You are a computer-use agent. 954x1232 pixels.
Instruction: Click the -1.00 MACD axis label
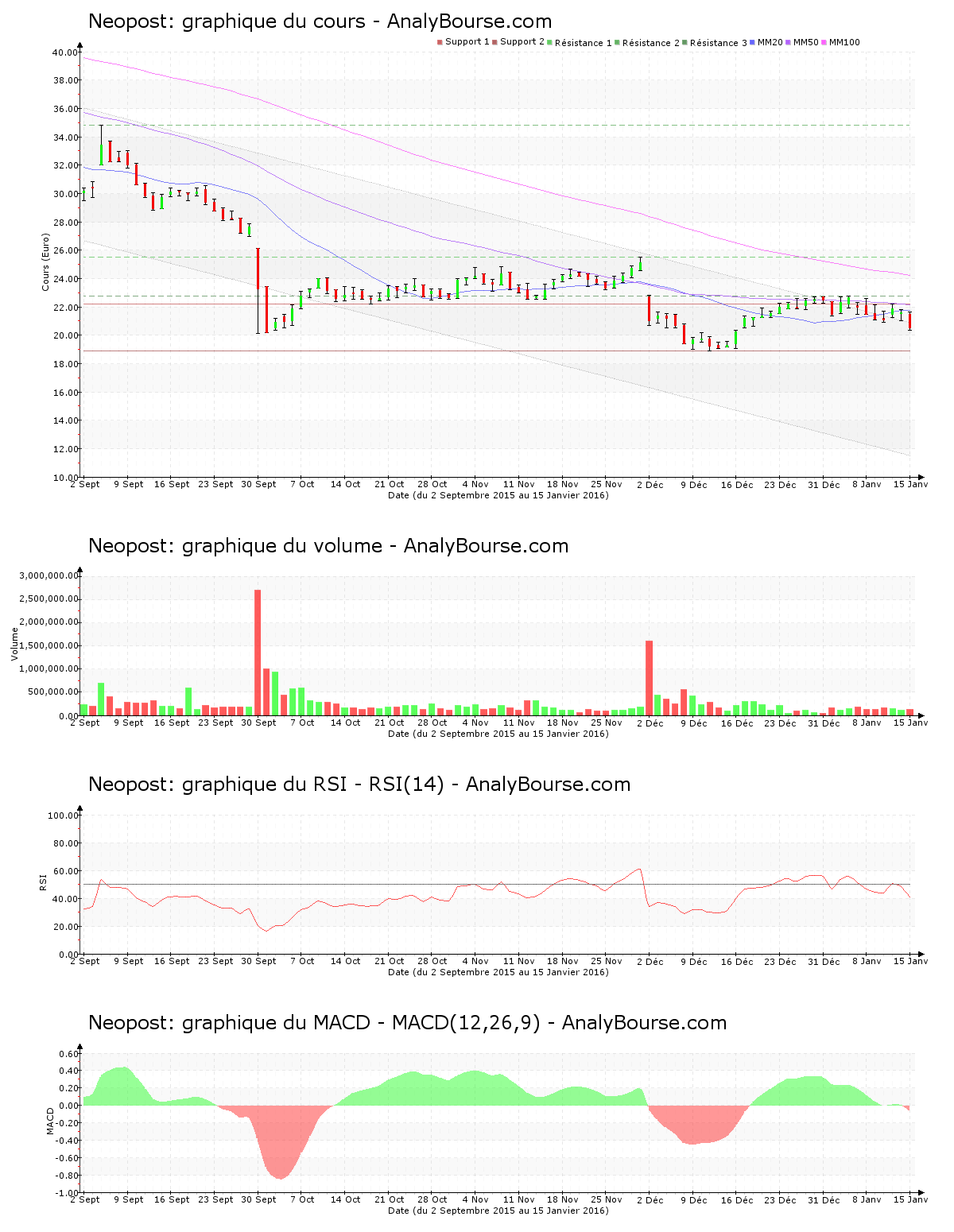pyautogui.click(x=67, y=1193)
